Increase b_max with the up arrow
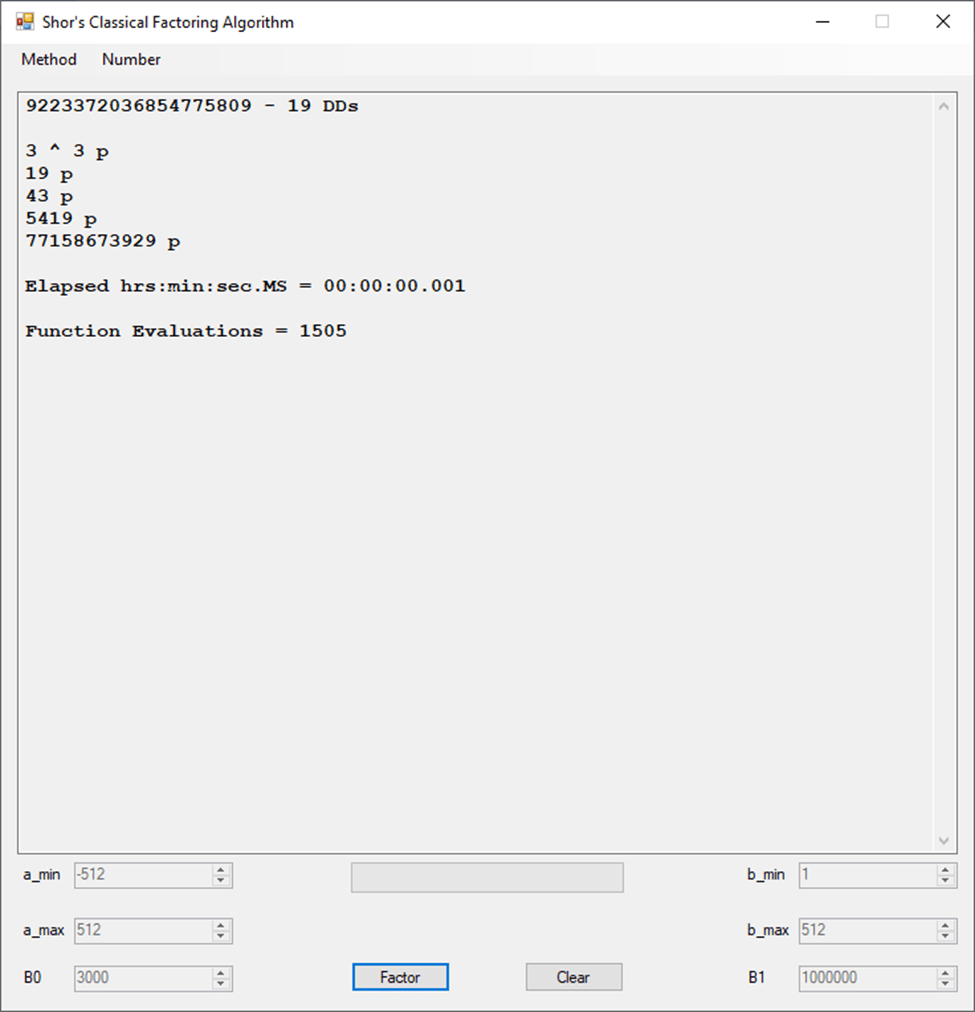The width and height of the screenshot is (975, 1012). click(945, 925)
